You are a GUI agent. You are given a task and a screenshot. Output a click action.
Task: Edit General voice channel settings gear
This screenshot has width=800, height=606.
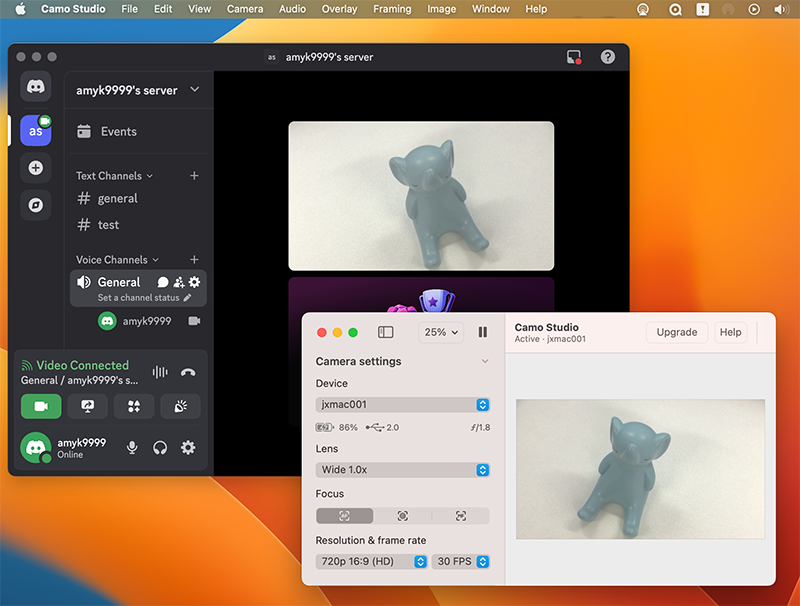click(194, 282)
